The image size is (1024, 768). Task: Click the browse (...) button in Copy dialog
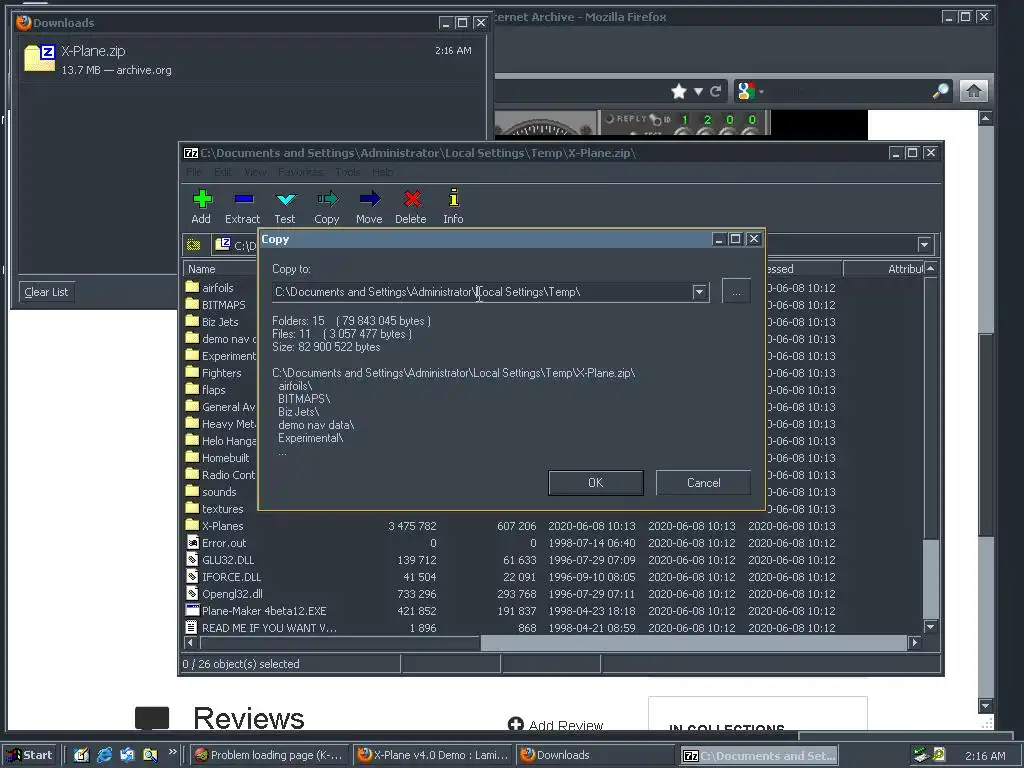(736, 291)
